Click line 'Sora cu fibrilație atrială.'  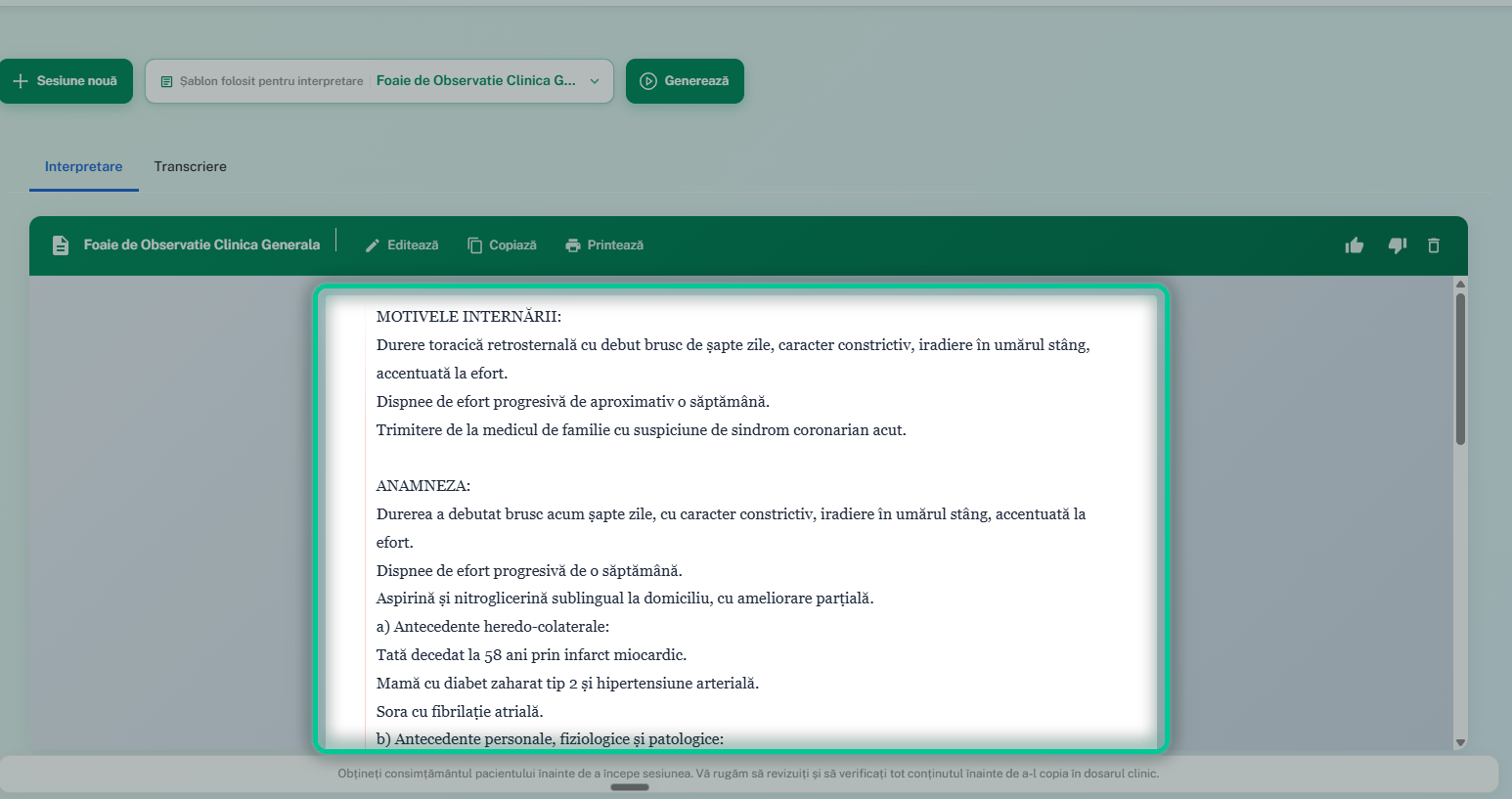coord(460,712)
